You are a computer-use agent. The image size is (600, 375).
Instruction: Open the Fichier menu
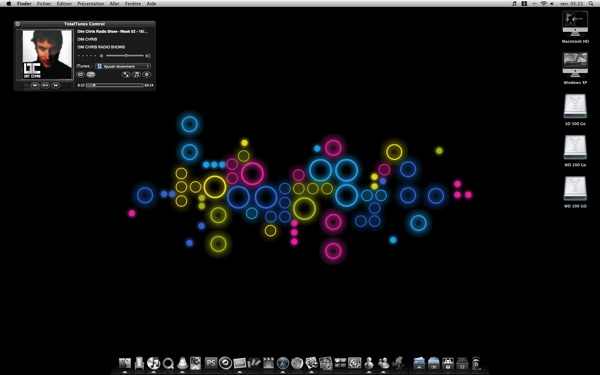44,3
